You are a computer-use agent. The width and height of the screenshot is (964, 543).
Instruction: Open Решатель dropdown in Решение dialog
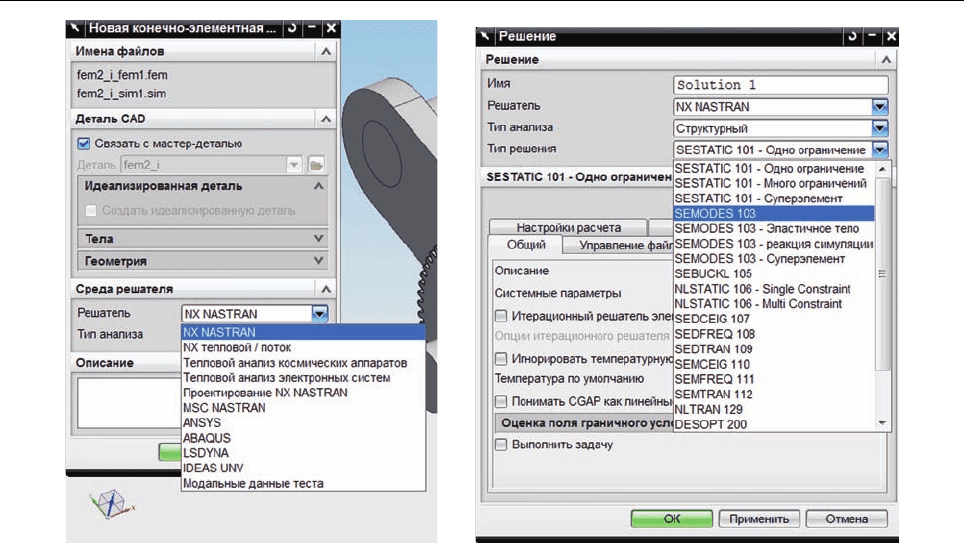click(x=880, y=106)
